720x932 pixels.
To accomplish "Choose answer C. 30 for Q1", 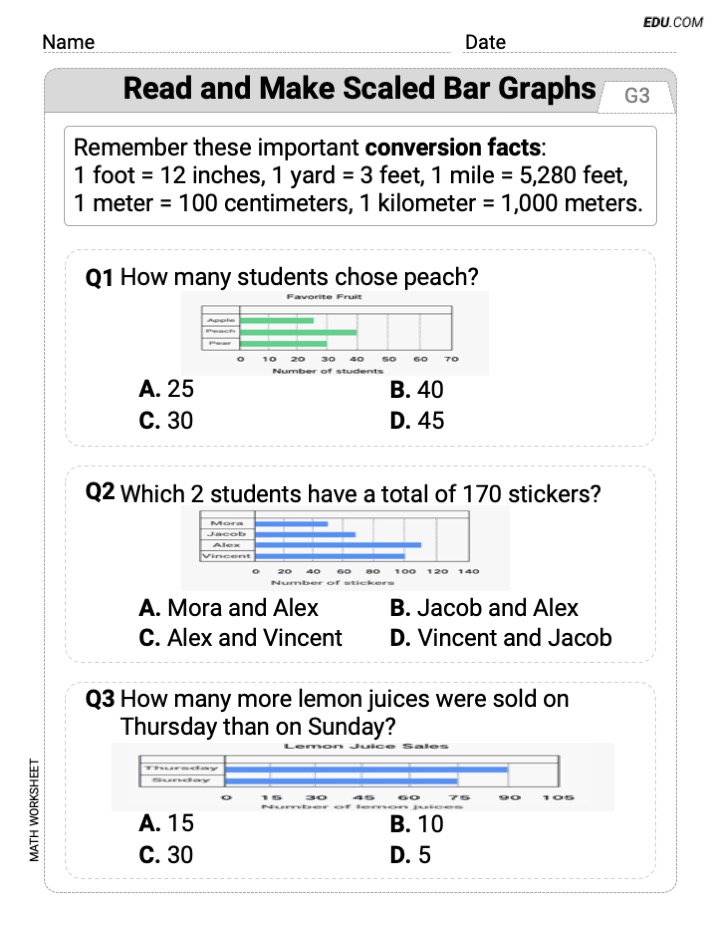I will tap(166, 421).
